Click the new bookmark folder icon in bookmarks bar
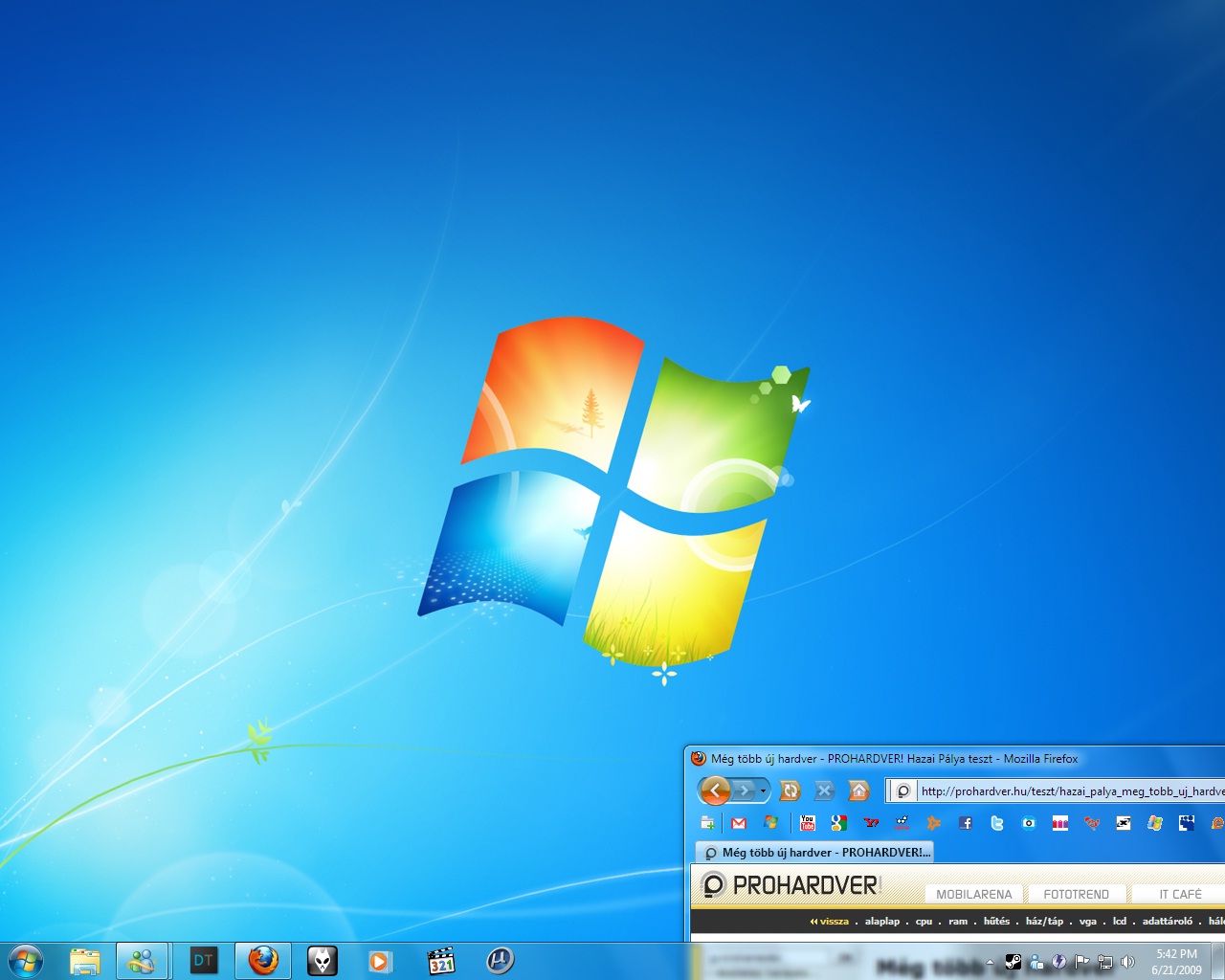This screenshot has height=980, width=1225. (x=707, y=823)
